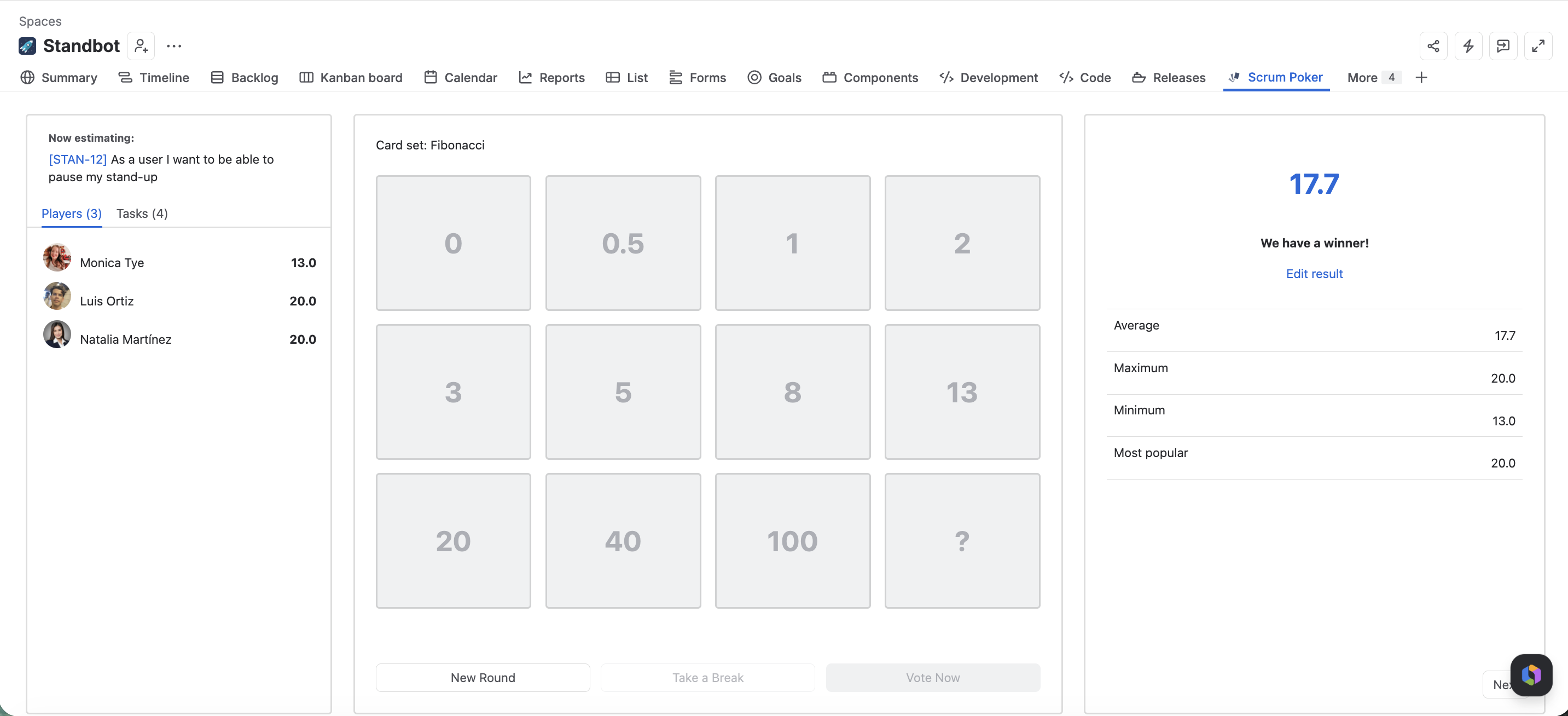This screenshot has height=716, width=1568.
Task: Click the Edit result link
Action: coord(1314,274)
